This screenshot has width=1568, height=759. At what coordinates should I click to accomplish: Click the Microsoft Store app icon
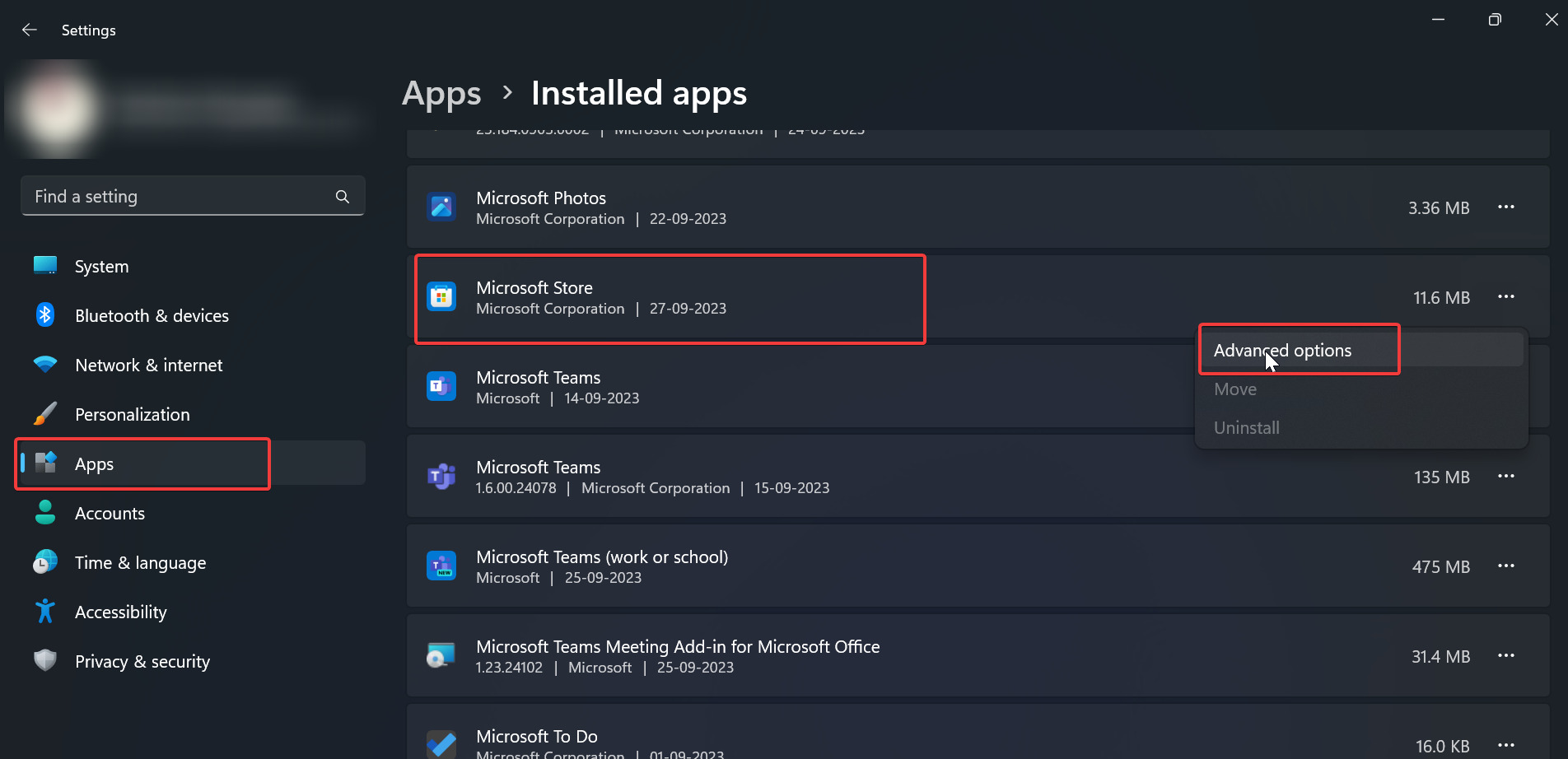441,296
